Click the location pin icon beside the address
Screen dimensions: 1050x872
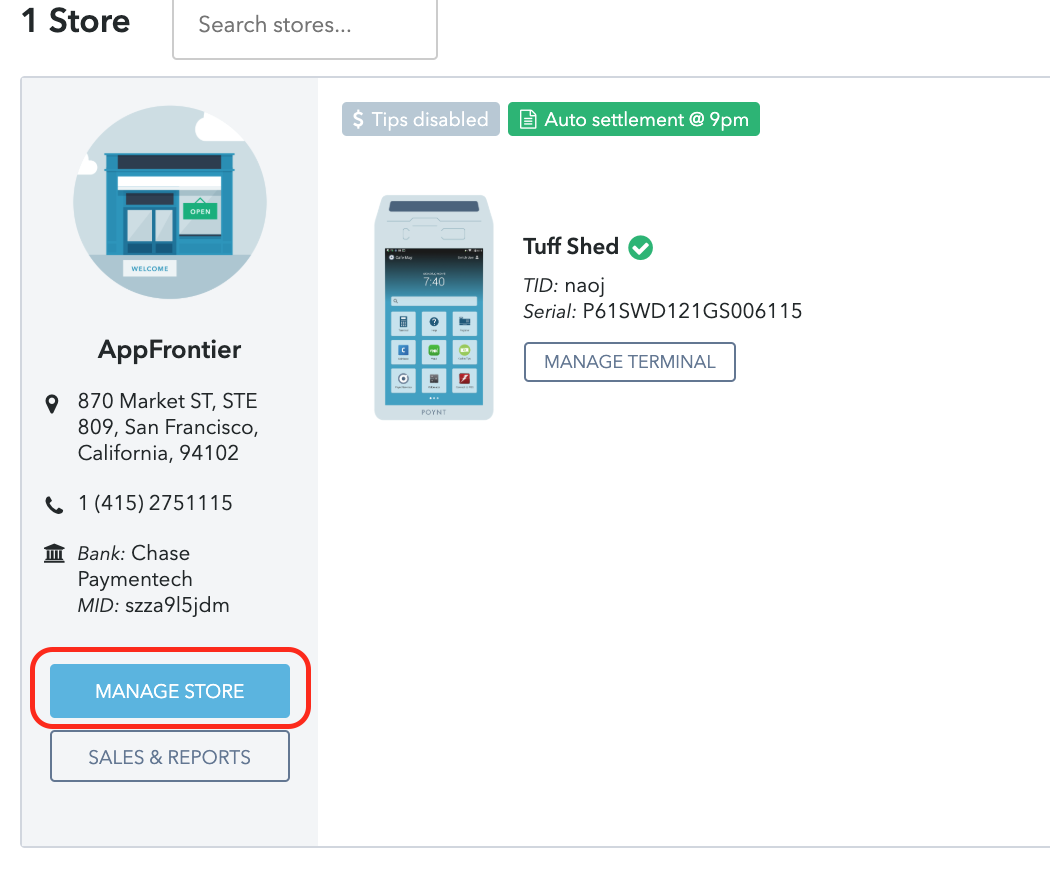pos(54,404)
